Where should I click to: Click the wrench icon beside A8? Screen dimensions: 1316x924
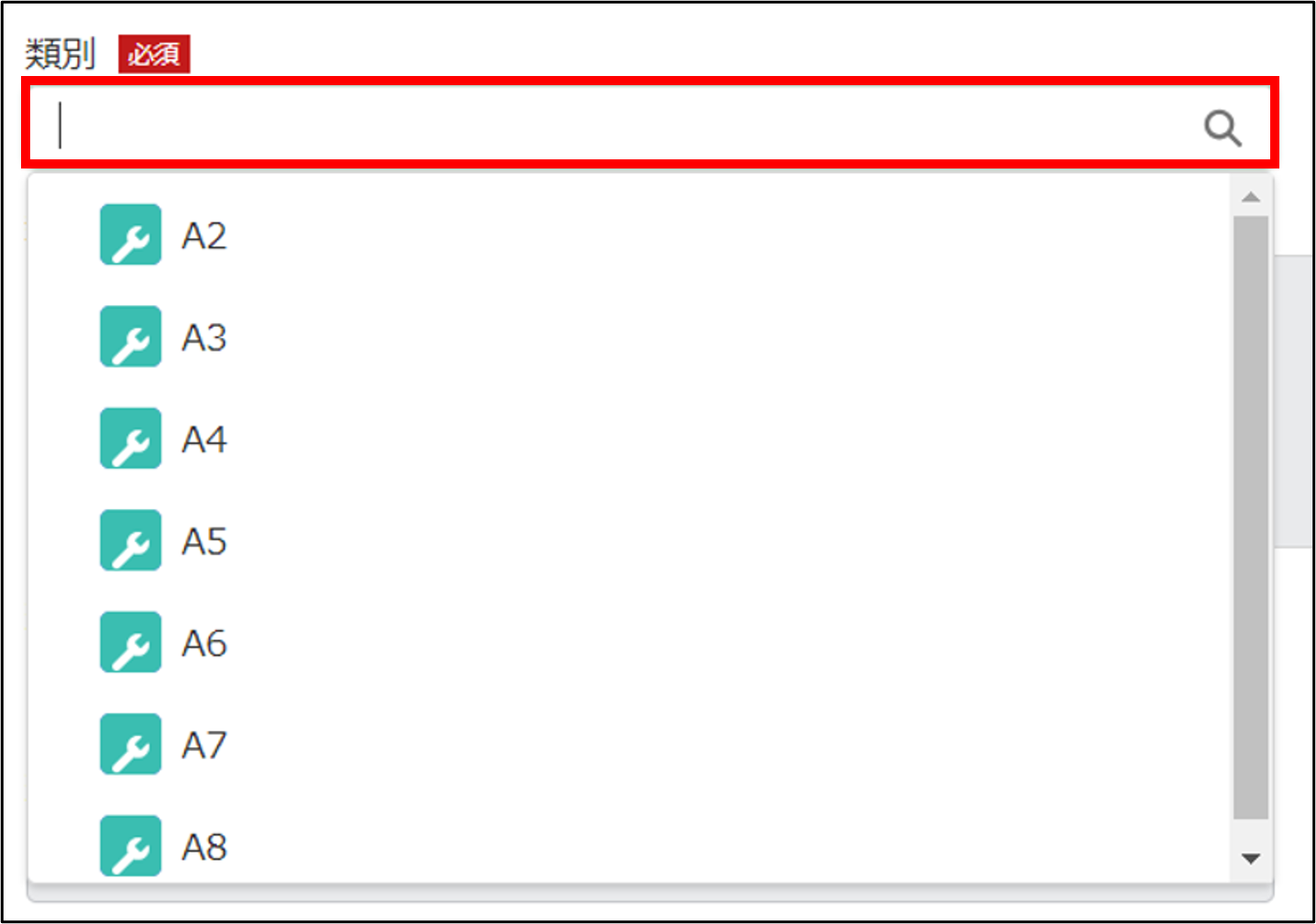[x=131, y=846]
